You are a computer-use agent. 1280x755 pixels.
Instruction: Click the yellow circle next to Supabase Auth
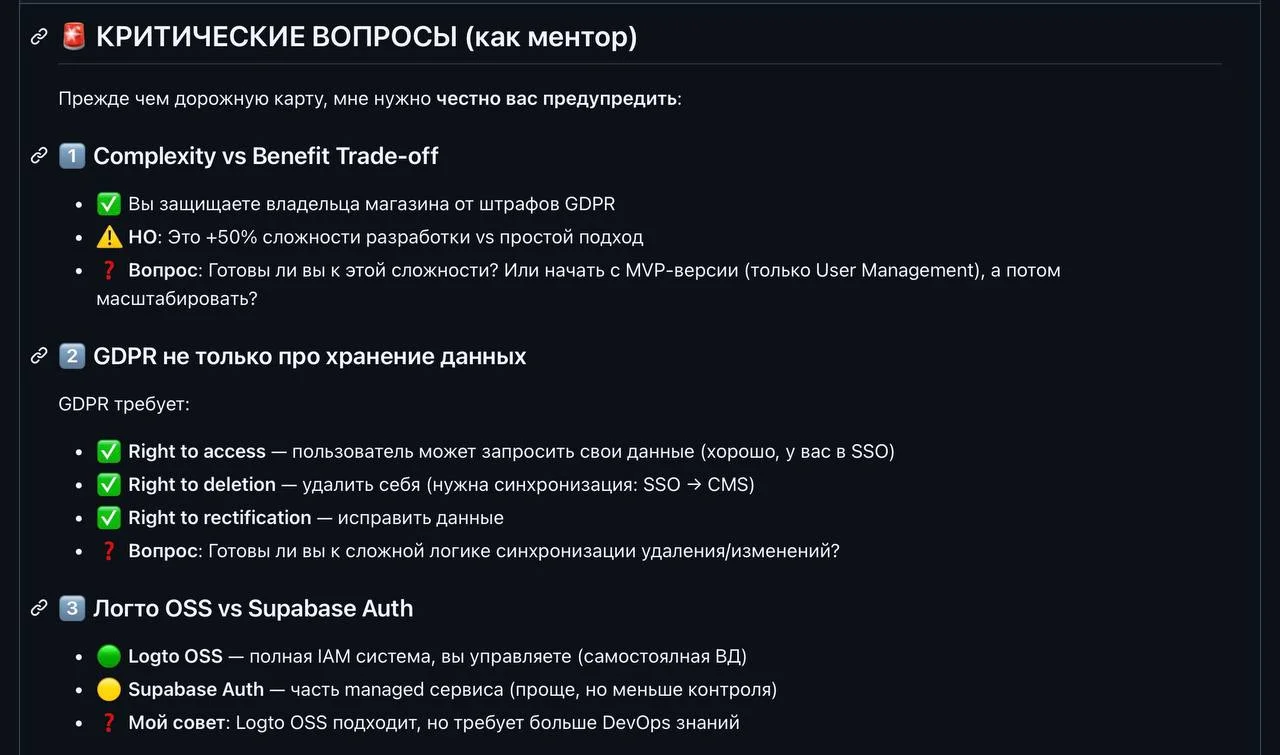click(x=109, y=689)
